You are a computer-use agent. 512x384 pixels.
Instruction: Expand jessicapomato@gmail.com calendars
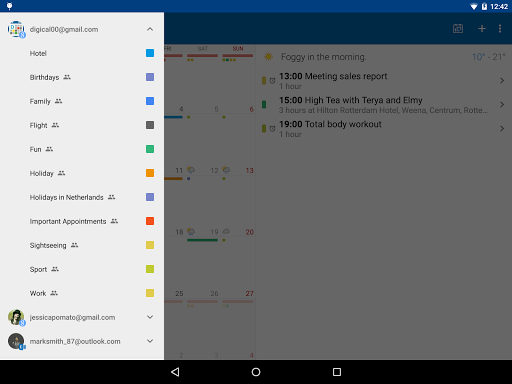(x=150, y=317)
